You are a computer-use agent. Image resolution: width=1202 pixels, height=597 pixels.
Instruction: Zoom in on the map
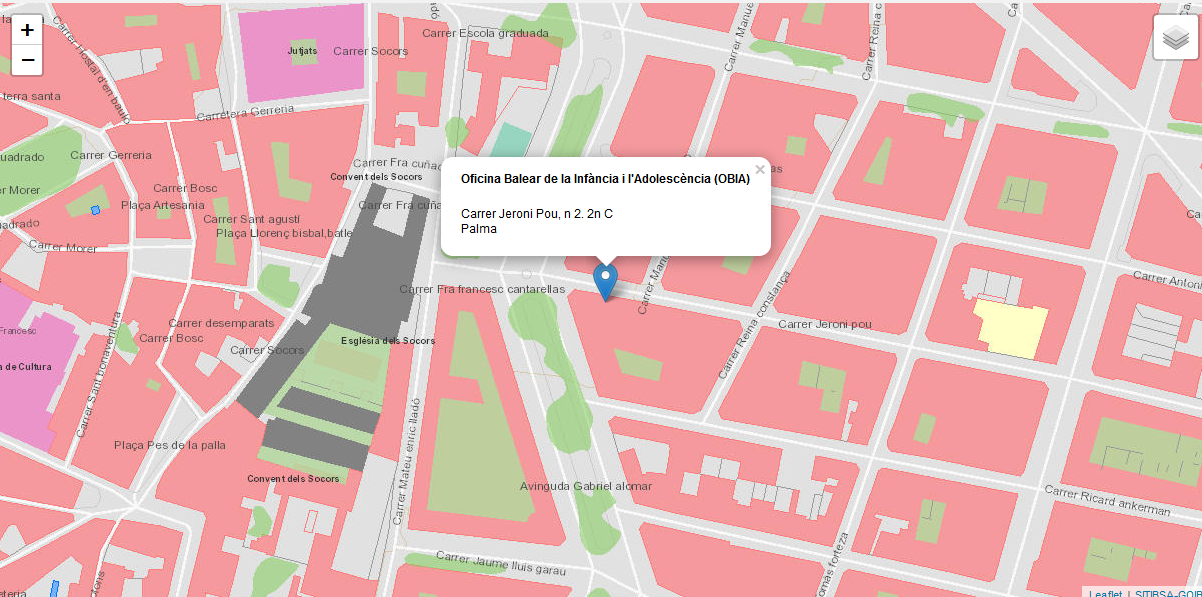click(28, 30)
